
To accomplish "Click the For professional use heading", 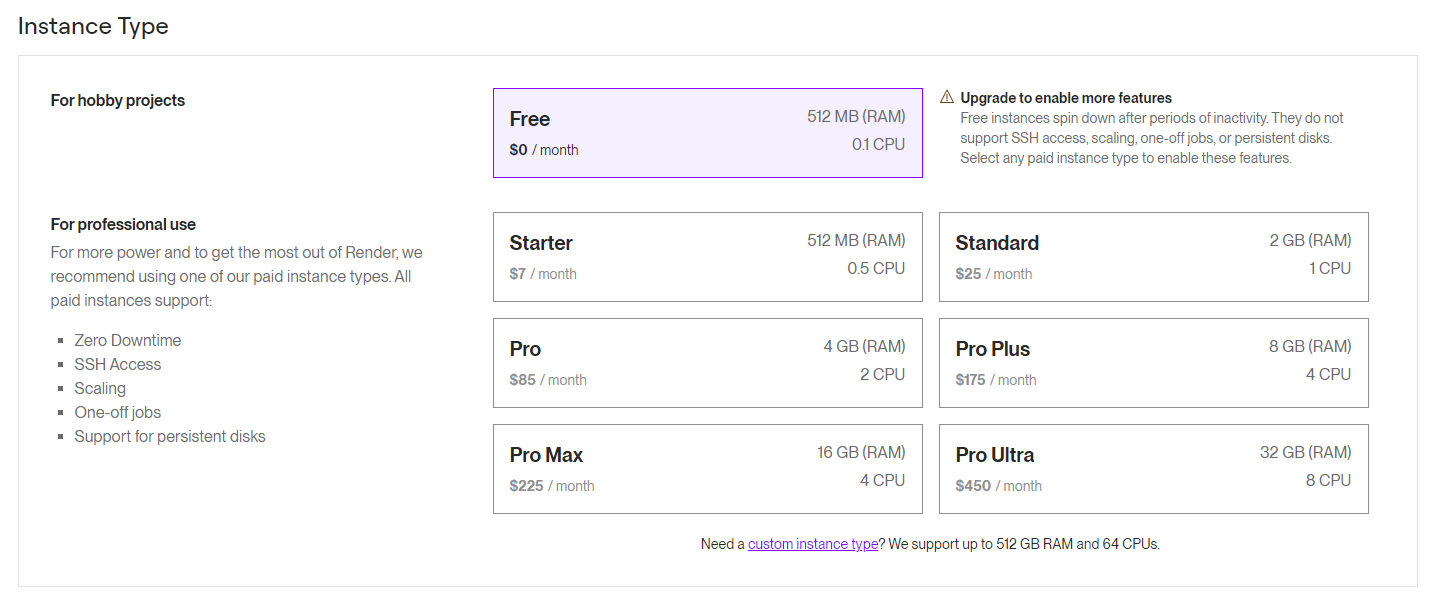I will [123, 224].
